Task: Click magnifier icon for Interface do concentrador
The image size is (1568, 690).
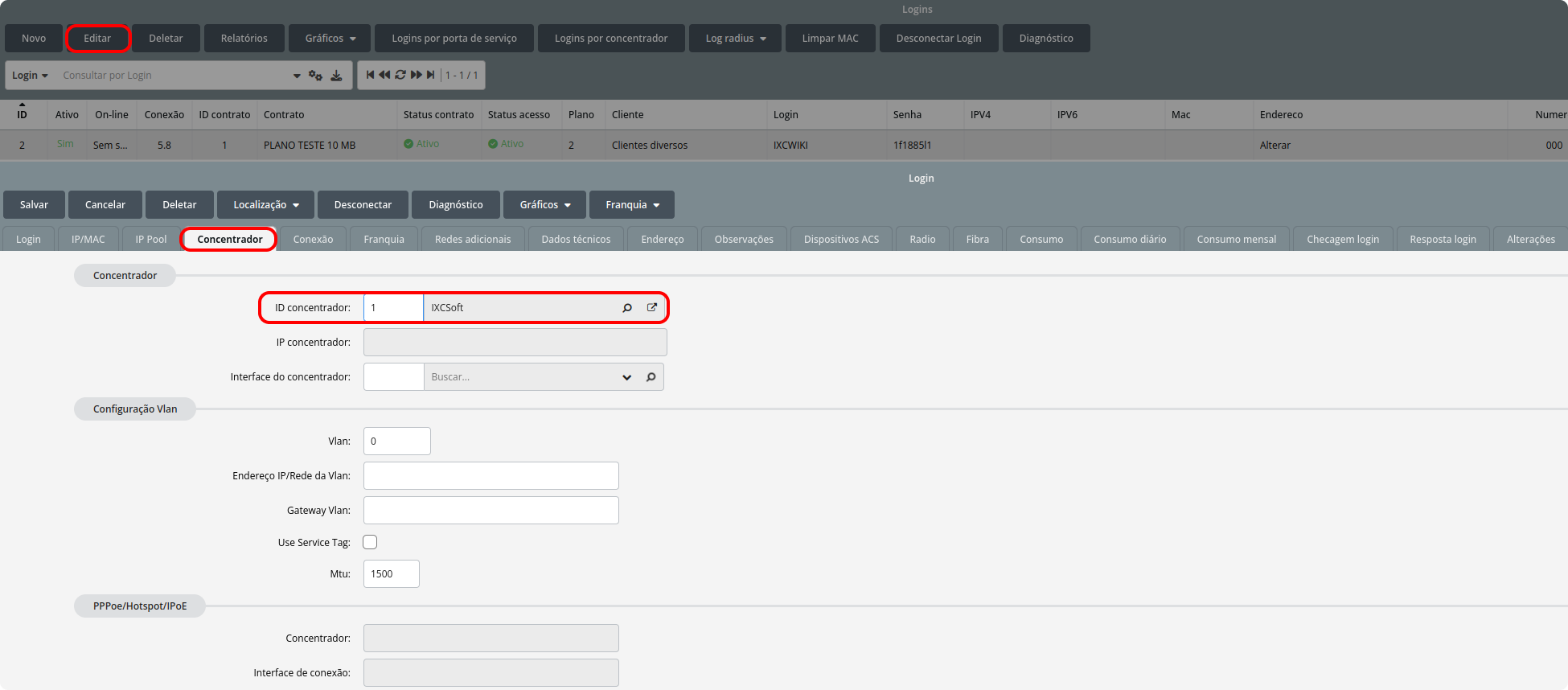Action: pyautogui.click(x=651, y=377)
